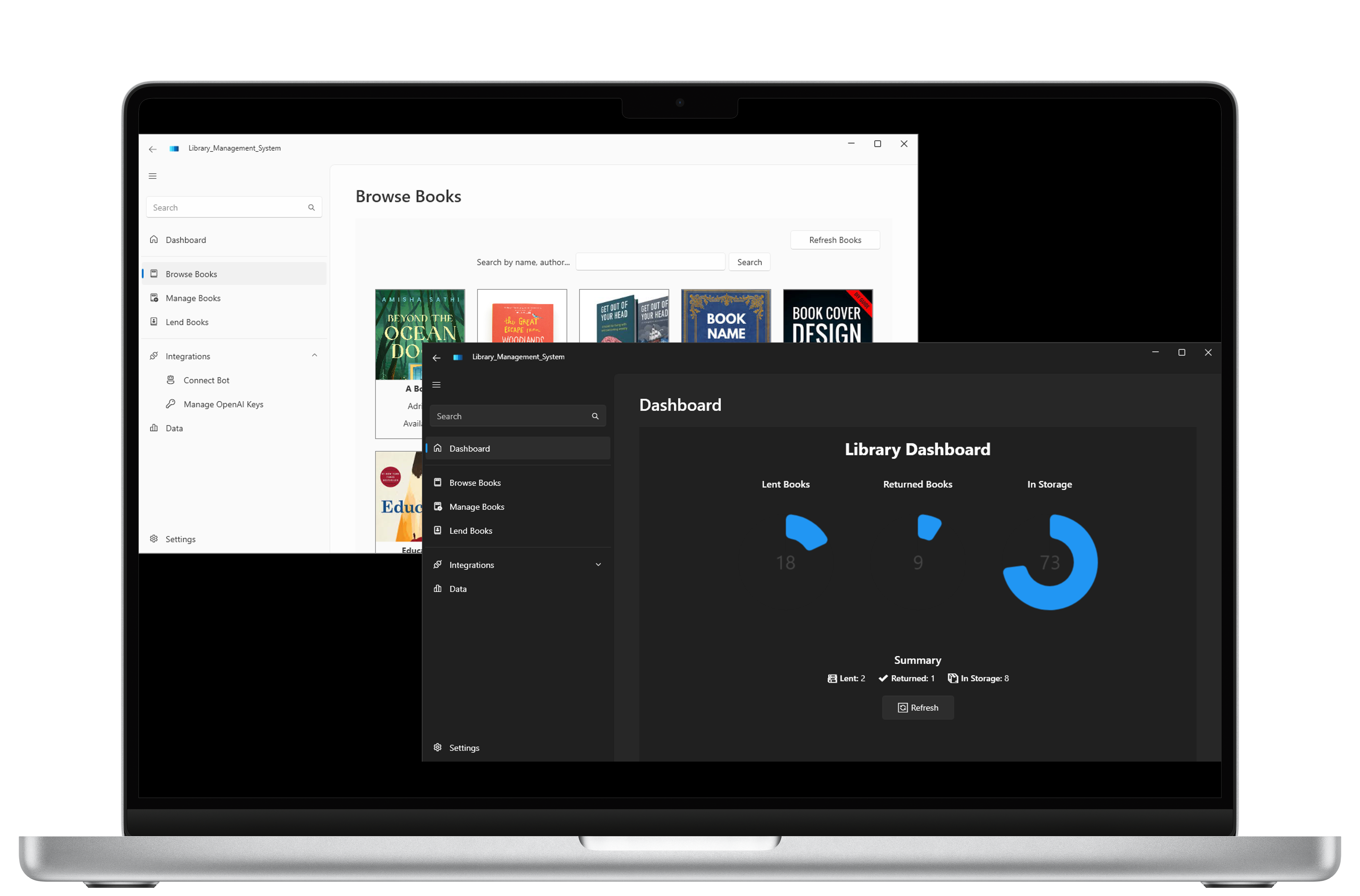Open Settings in dark window sidebar
The height and width of the screenshot is (896, 1360).
[463, 748]
